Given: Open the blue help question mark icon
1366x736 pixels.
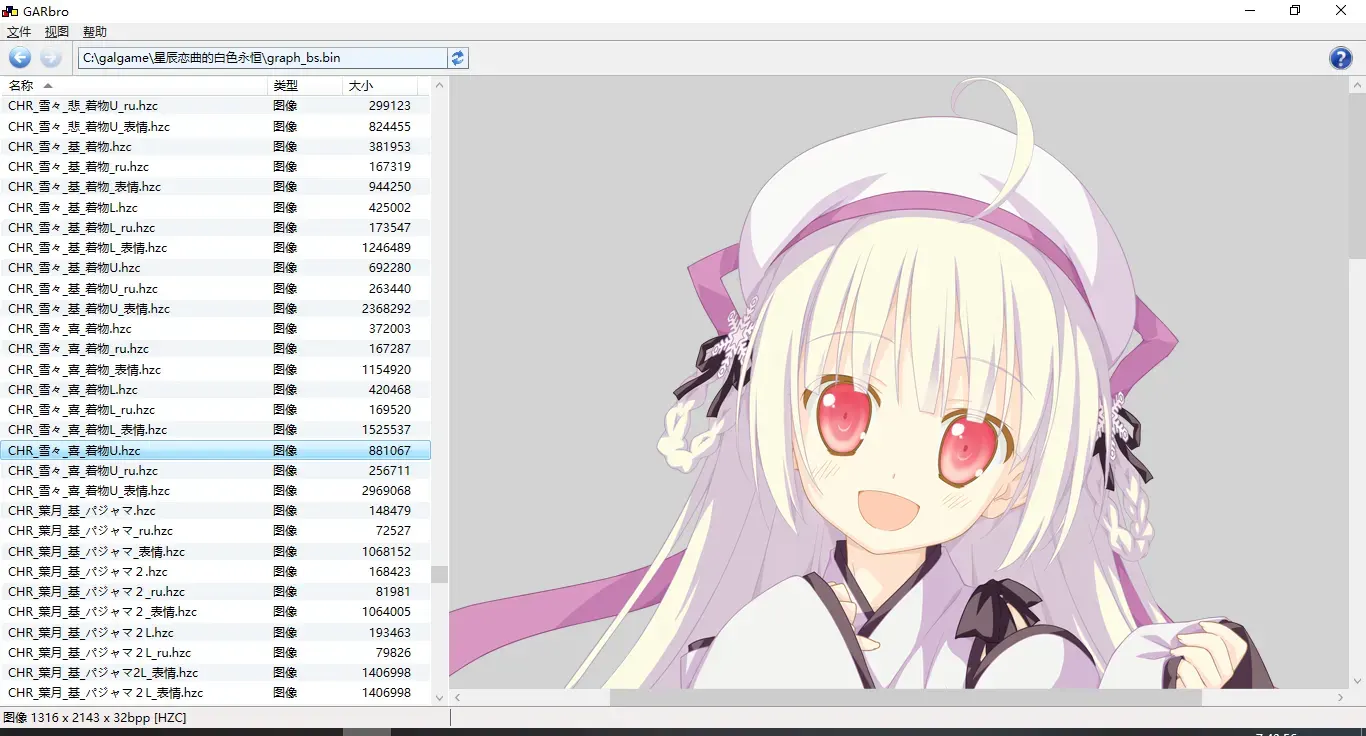Looking at the screenshot, I should click(1340, 58).
